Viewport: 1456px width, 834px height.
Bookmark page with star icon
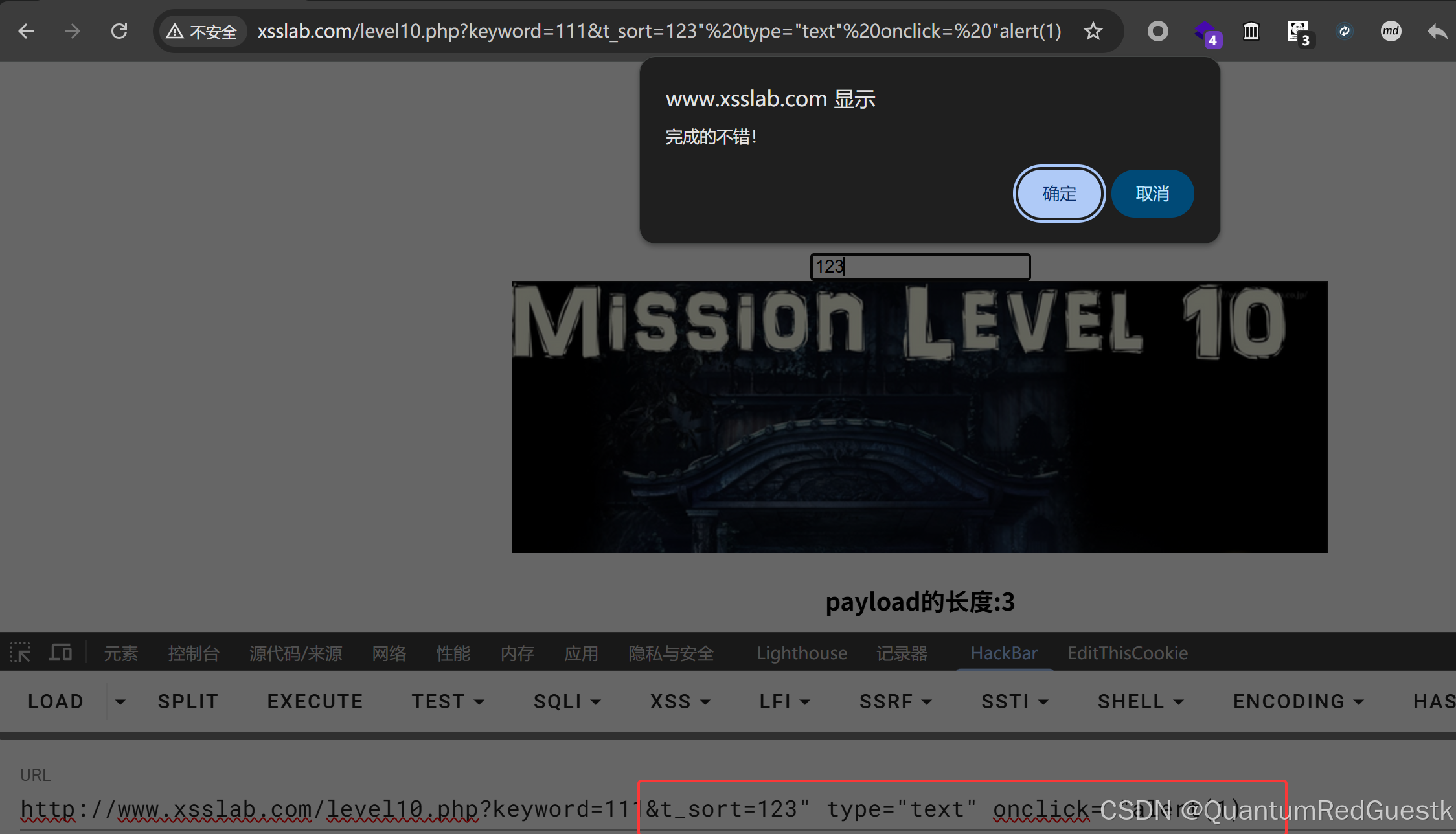pyautogui.click(x=1093, y=31)
